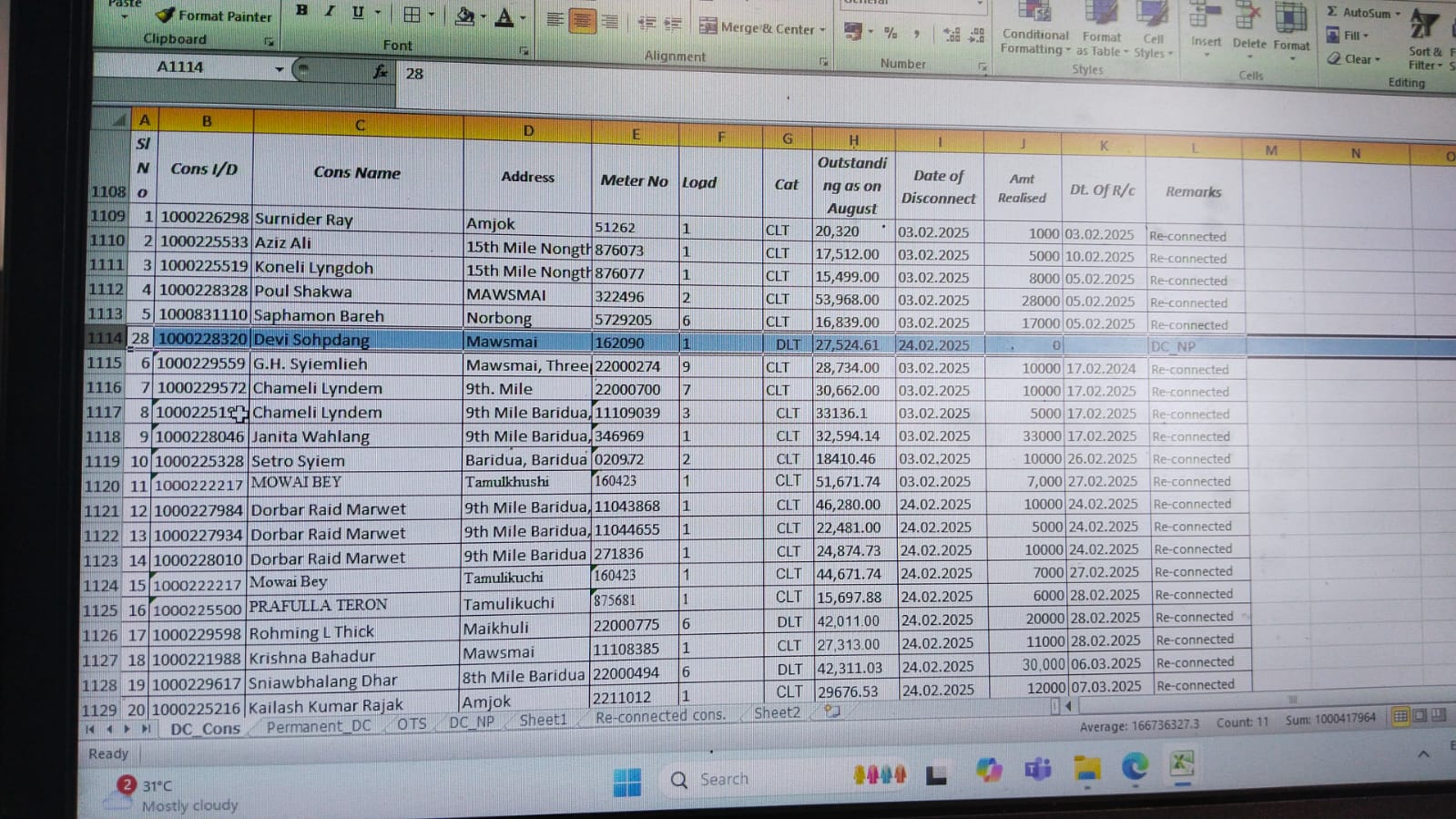1456x819 pixels.
Task: Open the Alignment group dialog launcher
Action: pos(824,62)
